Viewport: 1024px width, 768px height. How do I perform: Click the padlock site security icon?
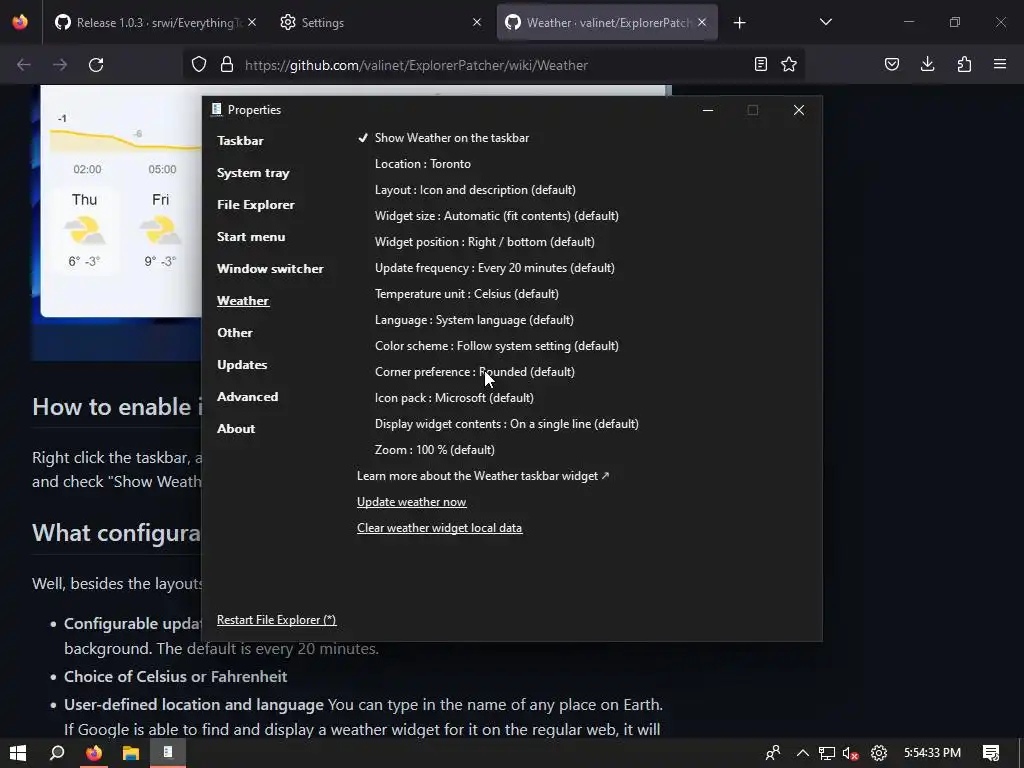point(227,65)
